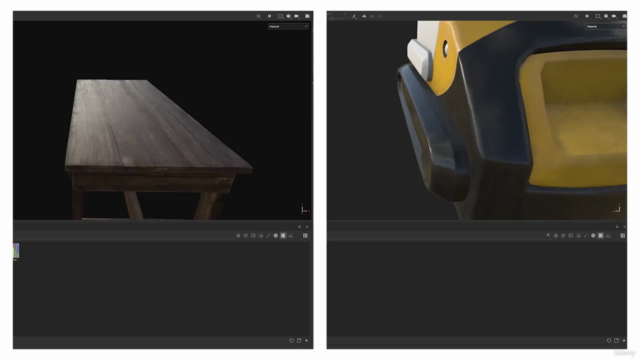Close the left lower panel

click(307, 227)
